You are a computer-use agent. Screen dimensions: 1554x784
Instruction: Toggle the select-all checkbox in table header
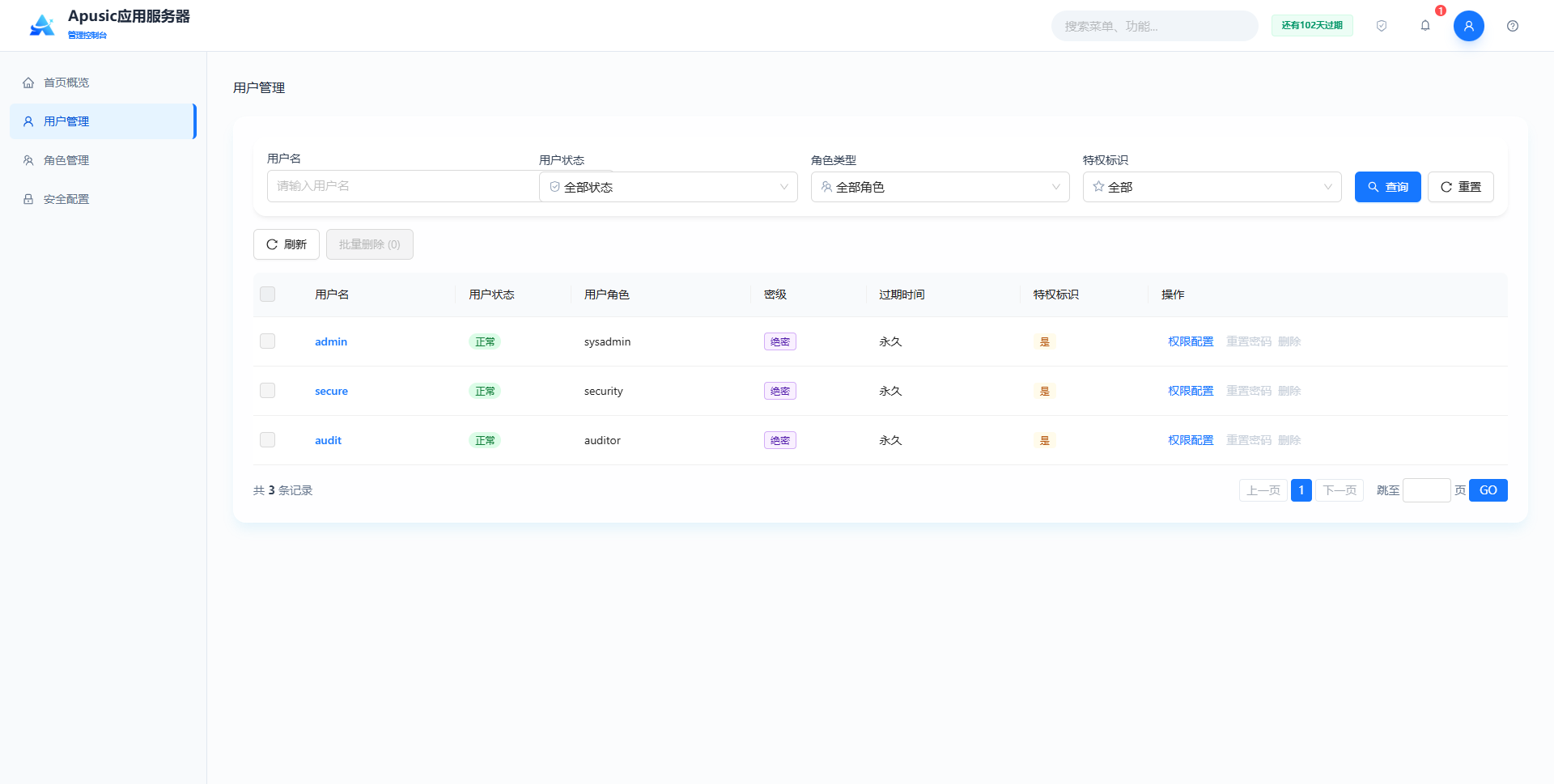(268, 295)
